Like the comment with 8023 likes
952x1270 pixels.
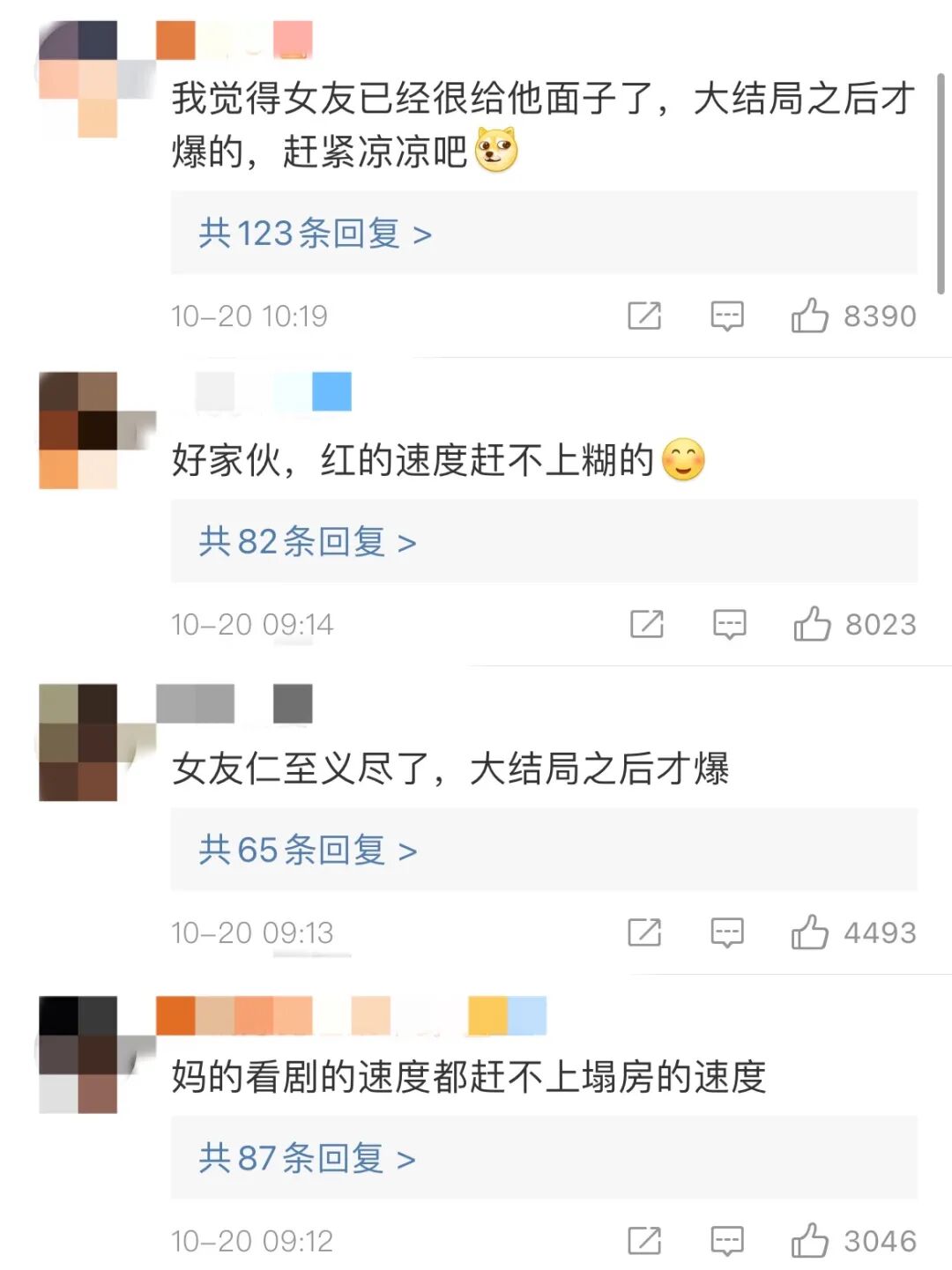(813, 624)
